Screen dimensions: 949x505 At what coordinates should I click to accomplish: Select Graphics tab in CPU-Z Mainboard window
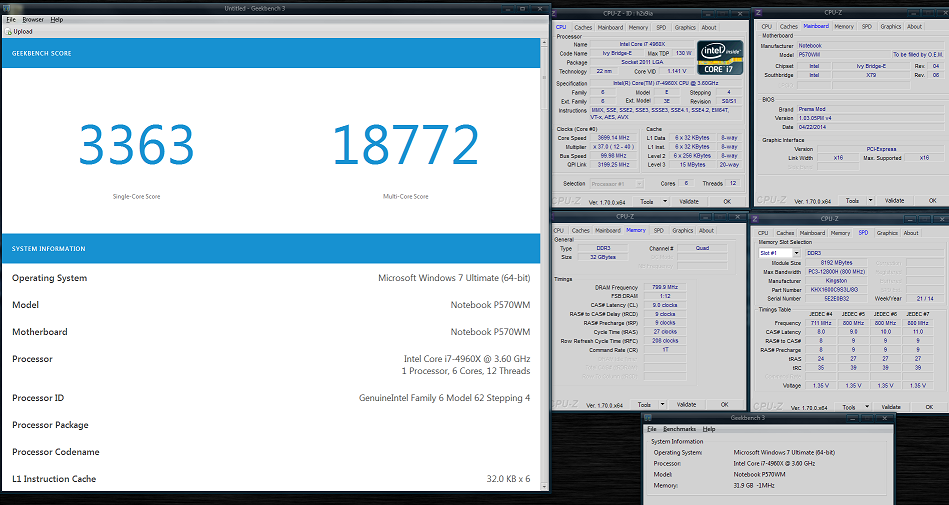pyautogui.click(x=891, y=27)
